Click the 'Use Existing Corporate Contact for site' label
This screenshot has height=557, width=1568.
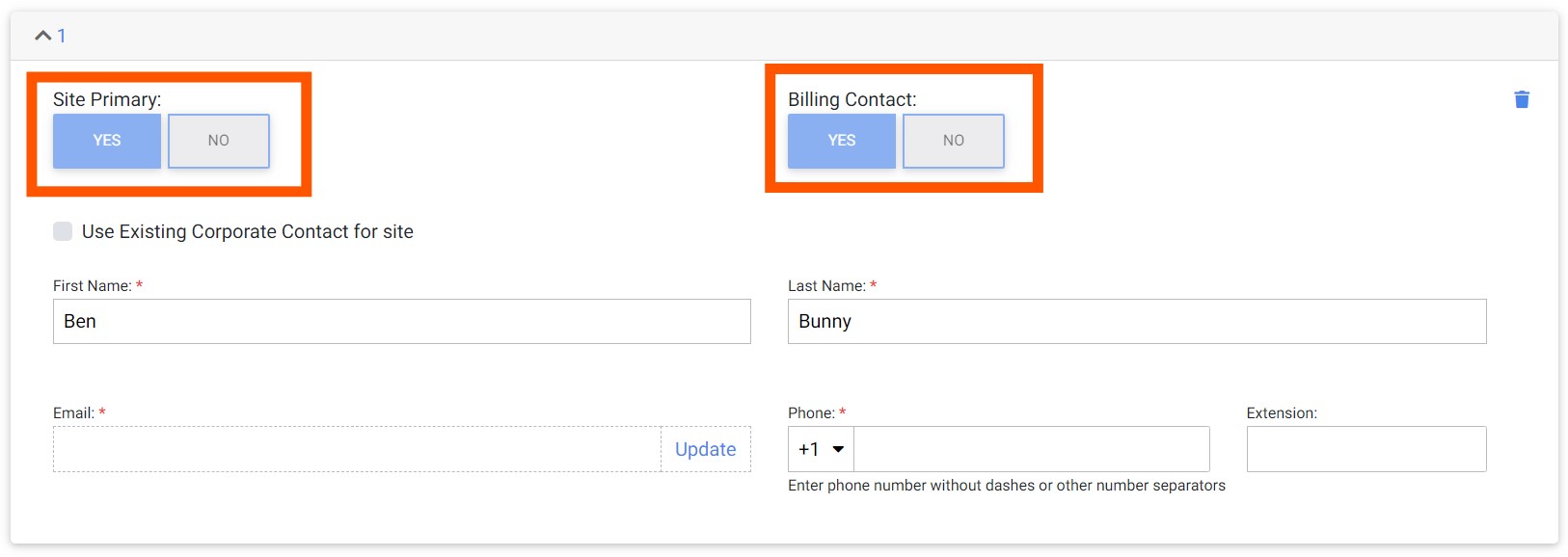pyautogui.click(x=247, y=231)
